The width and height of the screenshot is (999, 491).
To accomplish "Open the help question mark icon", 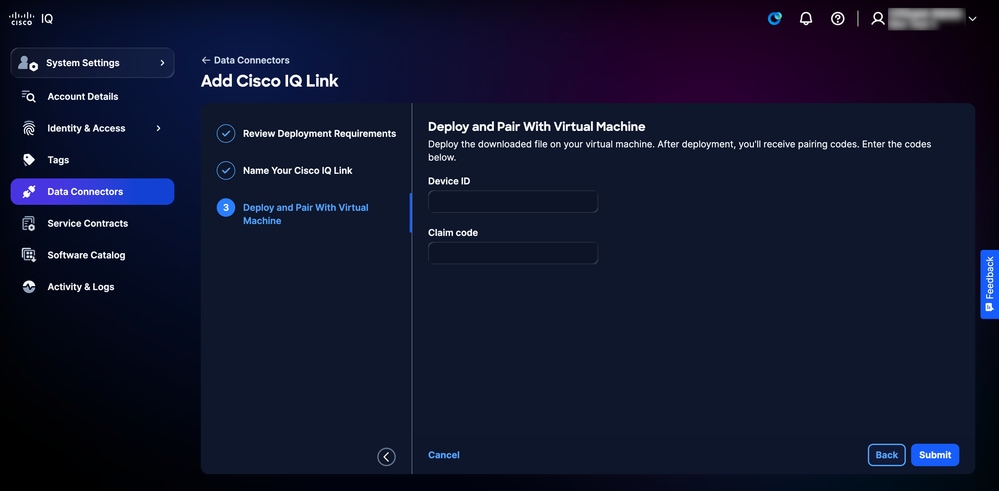I will (x=838, y=18).
